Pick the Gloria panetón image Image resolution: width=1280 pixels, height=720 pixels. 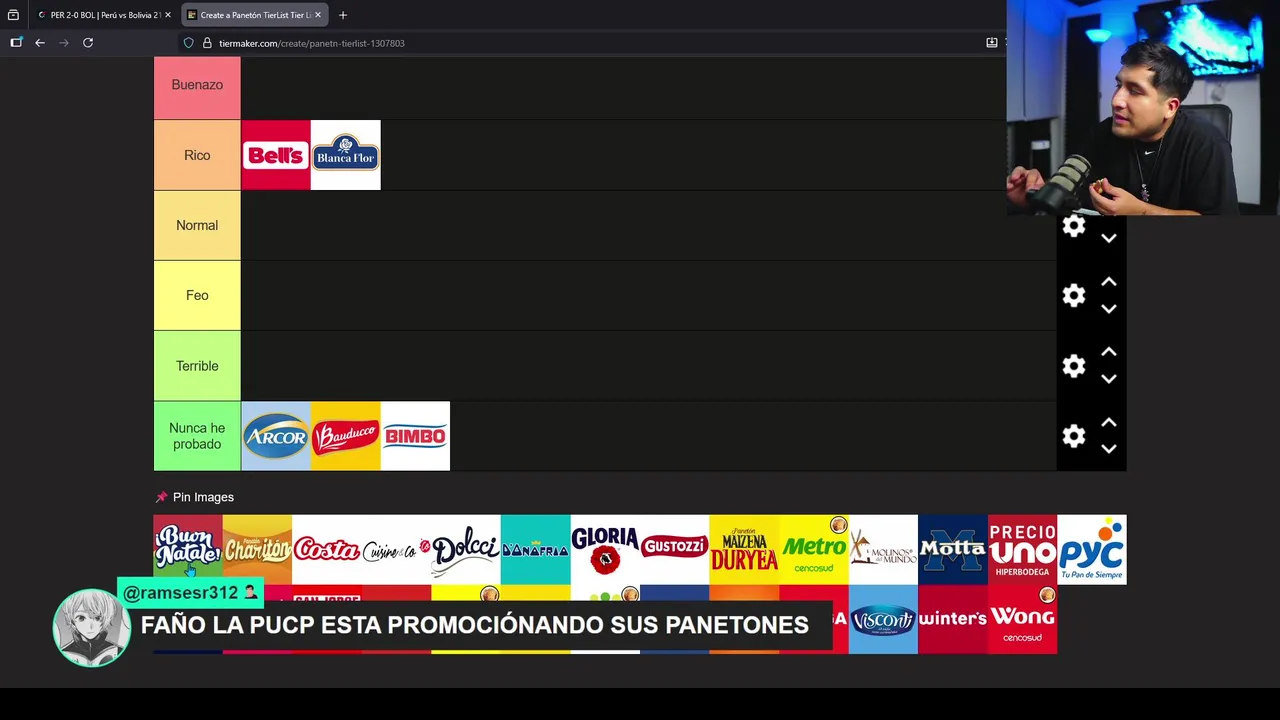(605, 549)
